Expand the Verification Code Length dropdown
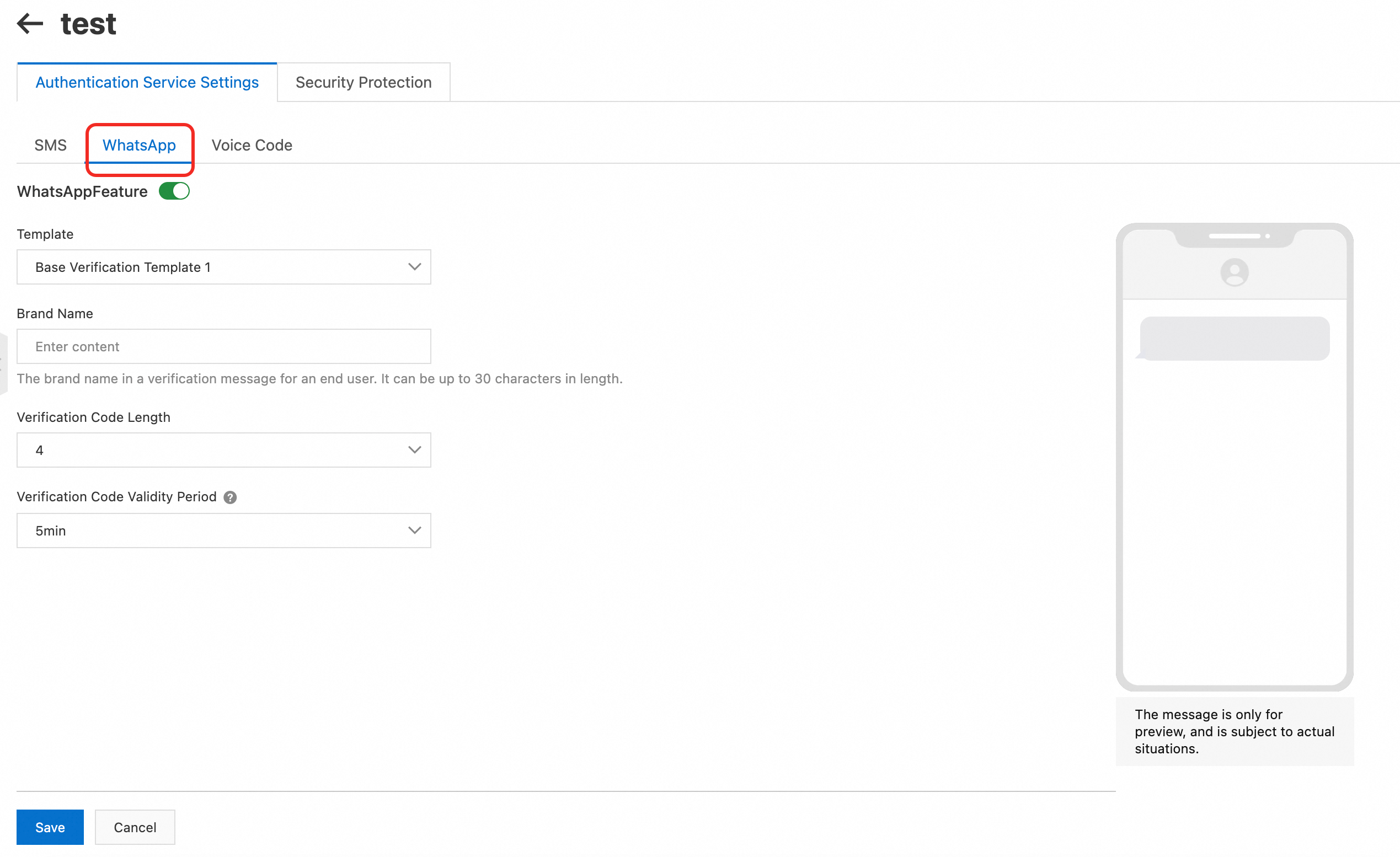The image size is (1400, 857). pos(223,450)
